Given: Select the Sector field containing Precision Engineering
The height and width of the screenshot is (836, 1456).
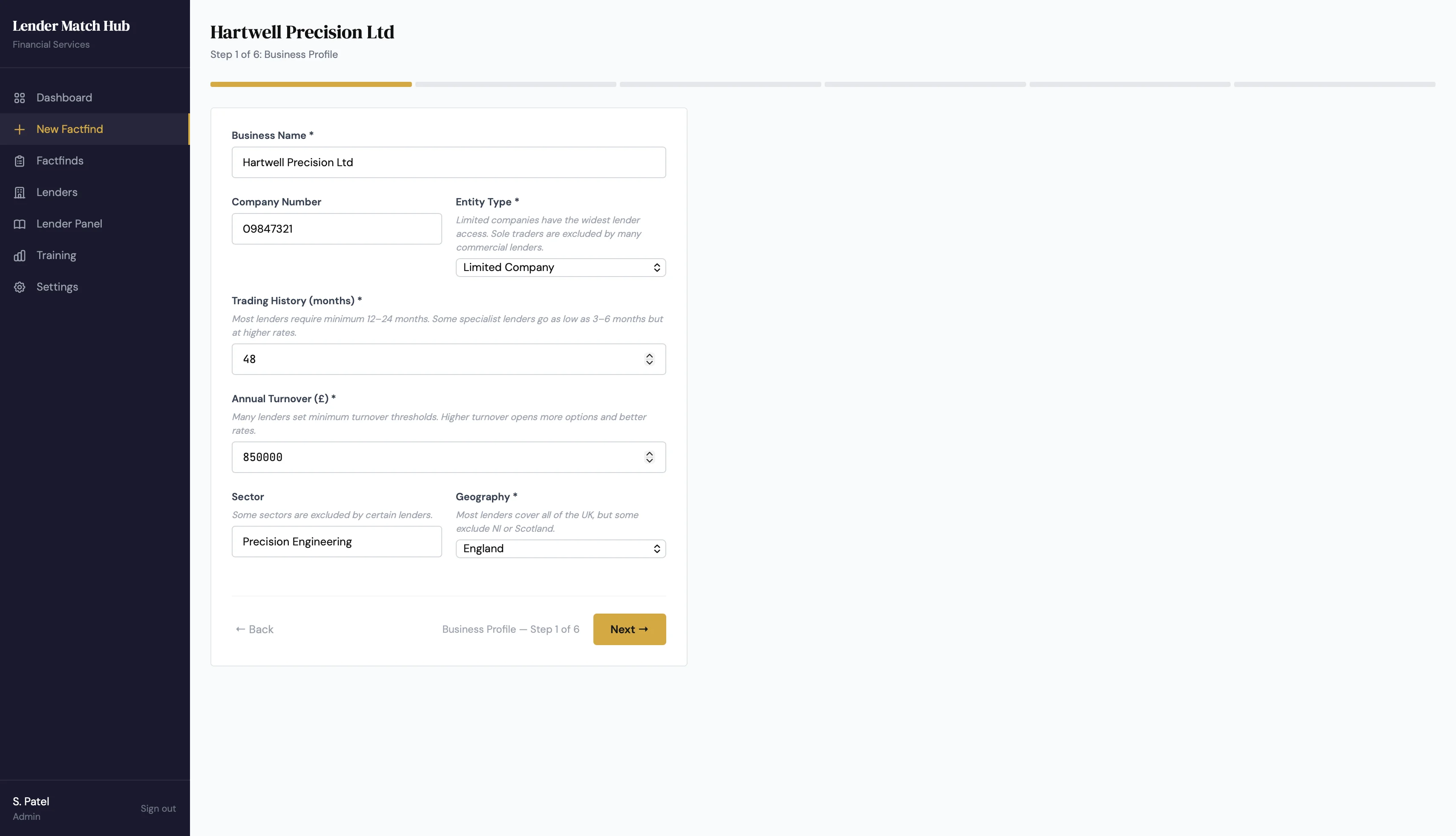Looking at the screenshot, I should 336,542.
